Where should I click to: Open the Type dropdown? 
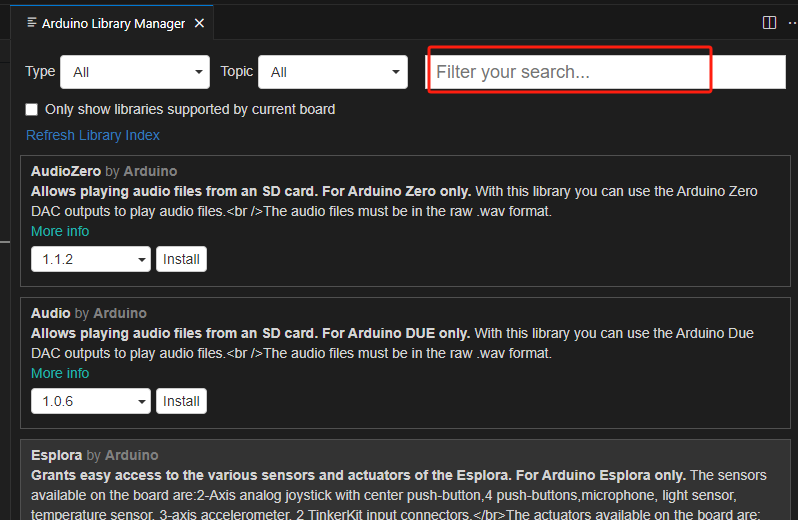(135, 72)
